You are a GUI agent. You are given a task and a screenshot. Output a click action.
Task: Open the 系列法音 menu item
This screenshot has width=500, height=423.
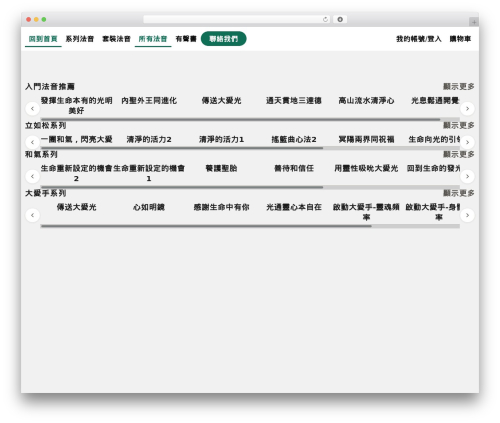[80, 39]
